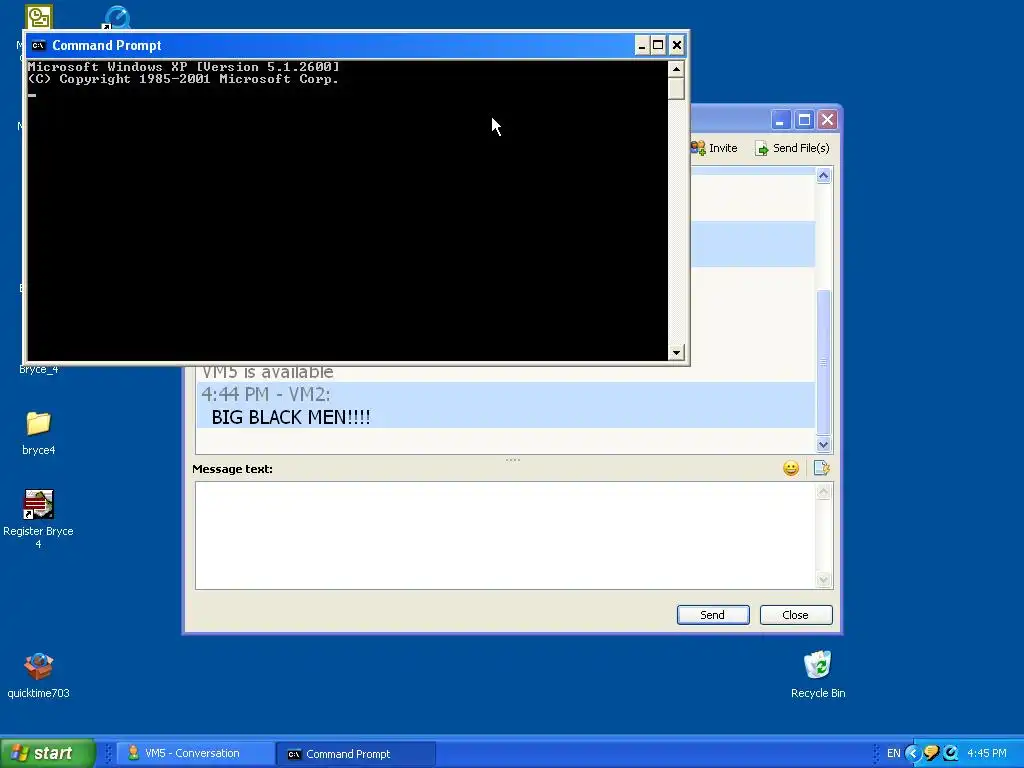Click the Bryce_4 desktop icon label
The height and width of the screenshot is (768, 1024).
(39, 370)
